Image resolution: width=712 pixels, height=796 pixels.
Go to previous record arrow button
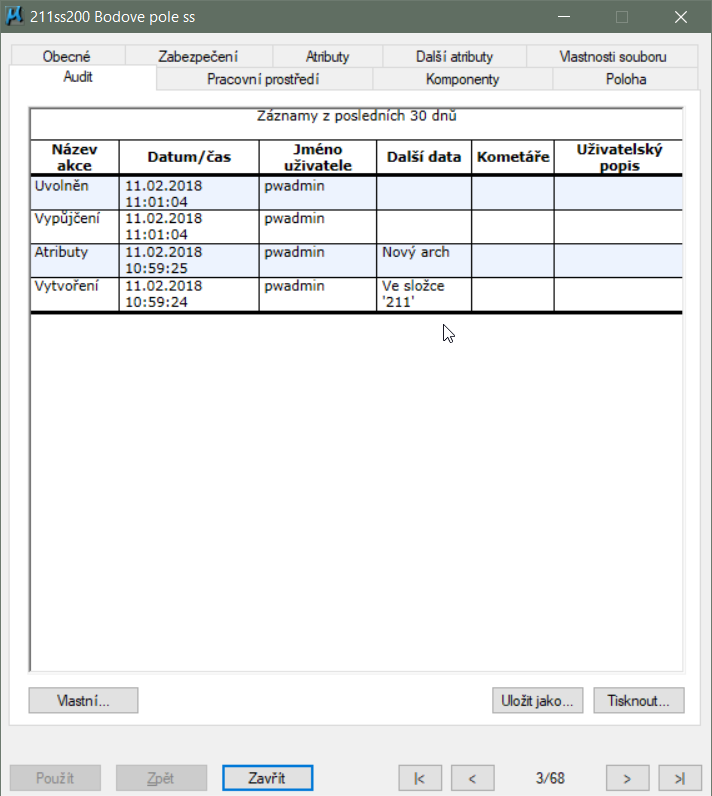pyautogui.click(x=473, y=777)
